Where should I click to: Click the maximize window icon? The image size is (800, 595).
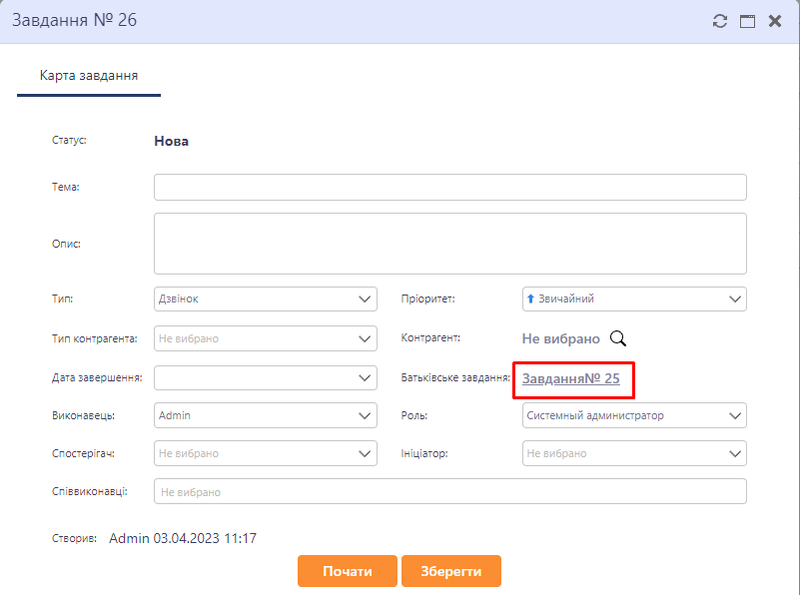746,21
